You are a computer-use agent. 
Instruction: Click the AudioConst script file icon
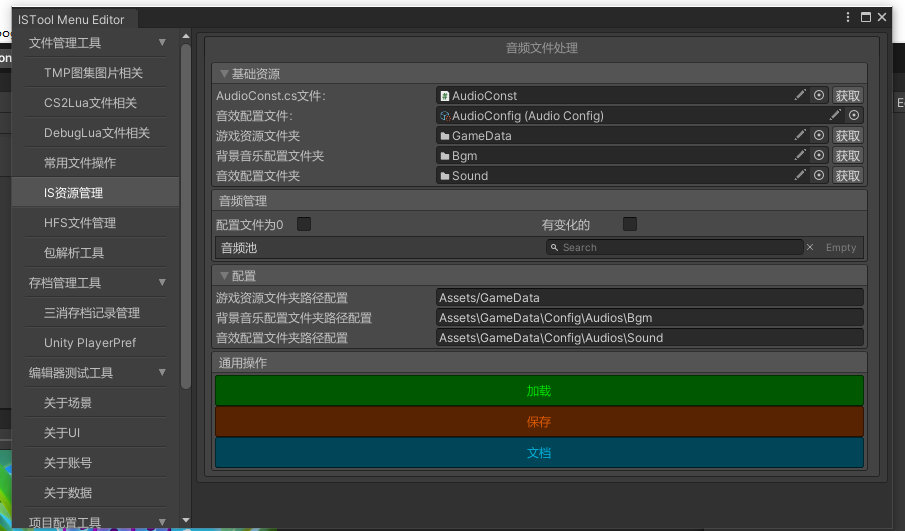point(444,96)
